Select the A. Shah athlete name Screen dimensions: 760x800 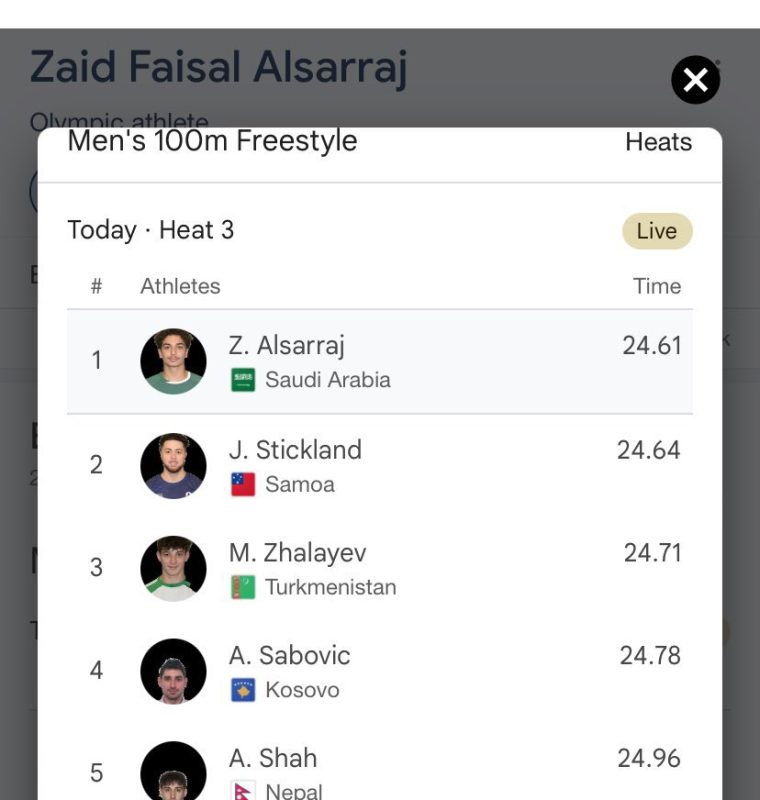click(273, 758)
